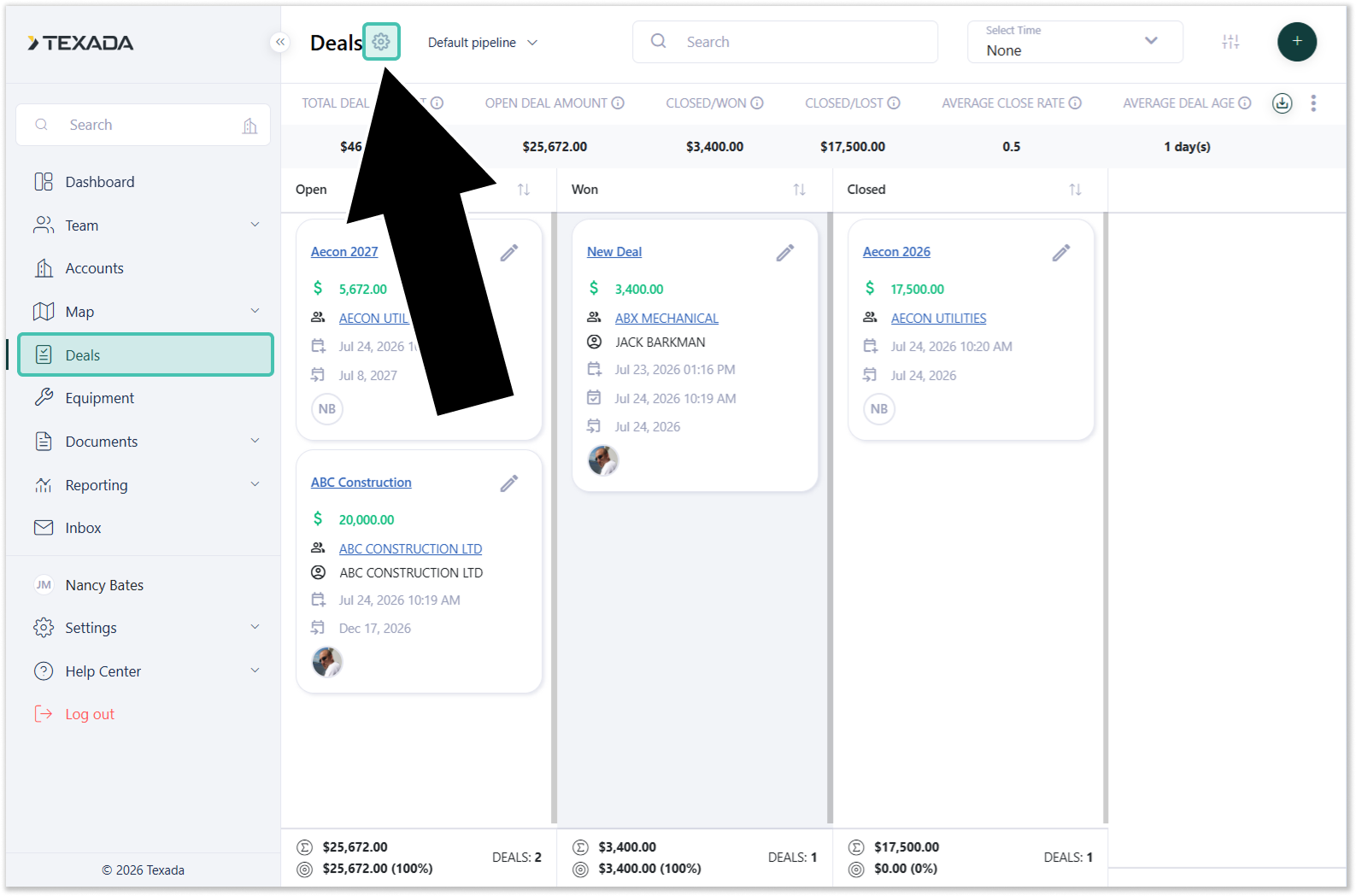Expand the Settings menu chevron
Screen dimensions: 1356x896
(255, 627)
